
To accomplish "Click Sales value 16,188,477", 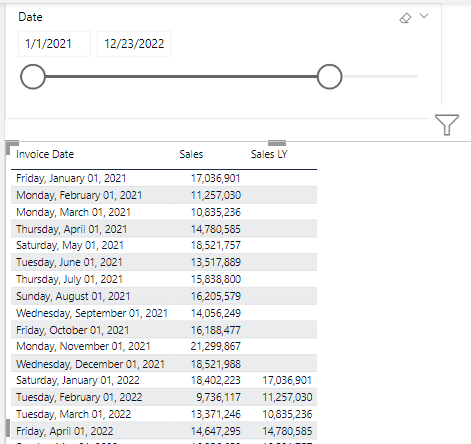I will pyautogui.click(x=216, y=330).
